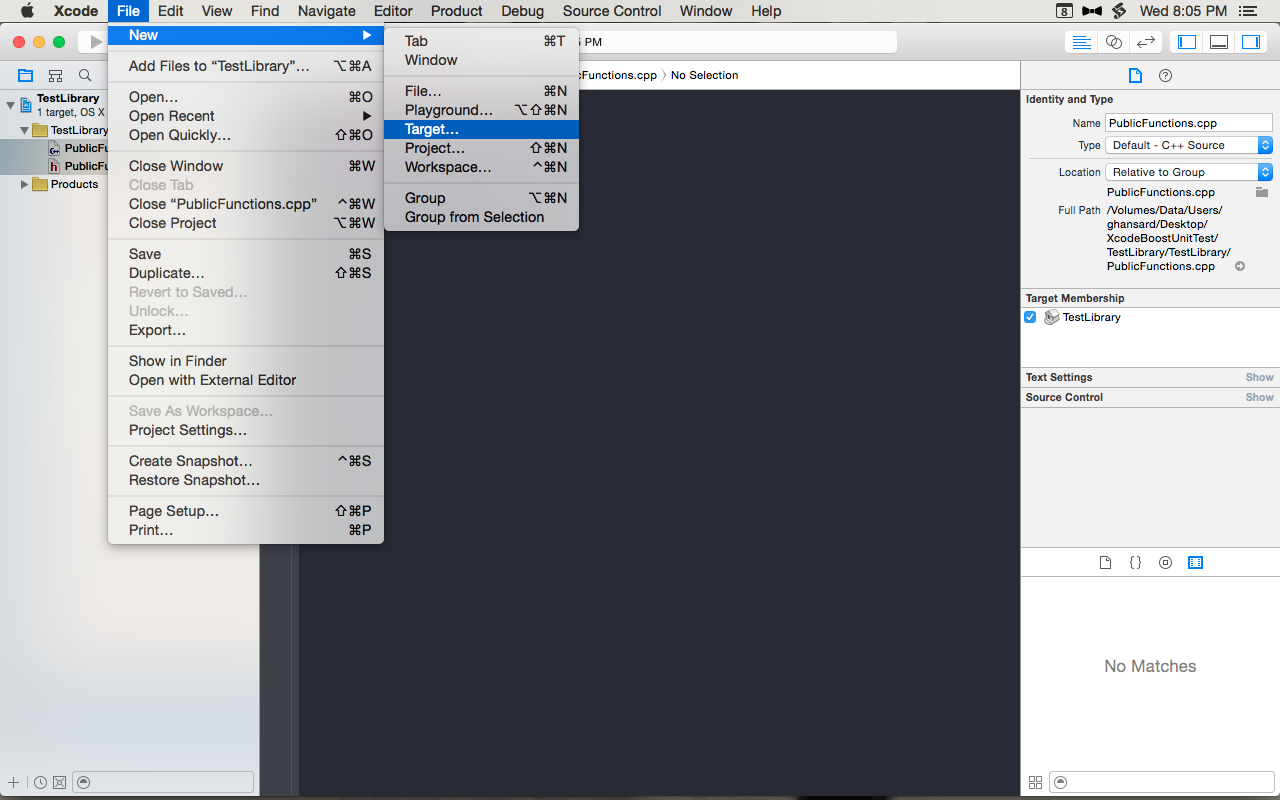Select Show in Finder

tap(246, 361)
